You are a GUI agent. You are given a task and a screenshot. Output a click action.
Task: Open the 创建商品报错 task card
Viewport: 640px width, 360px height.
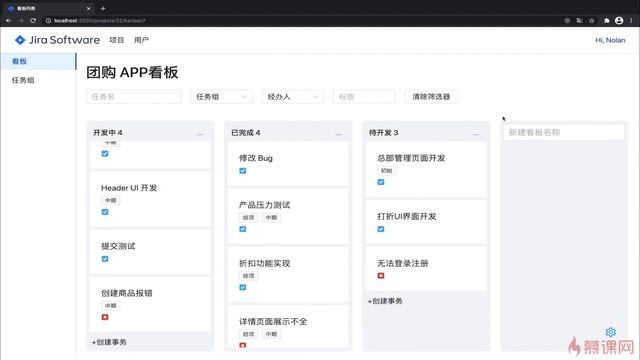(150, 304)
